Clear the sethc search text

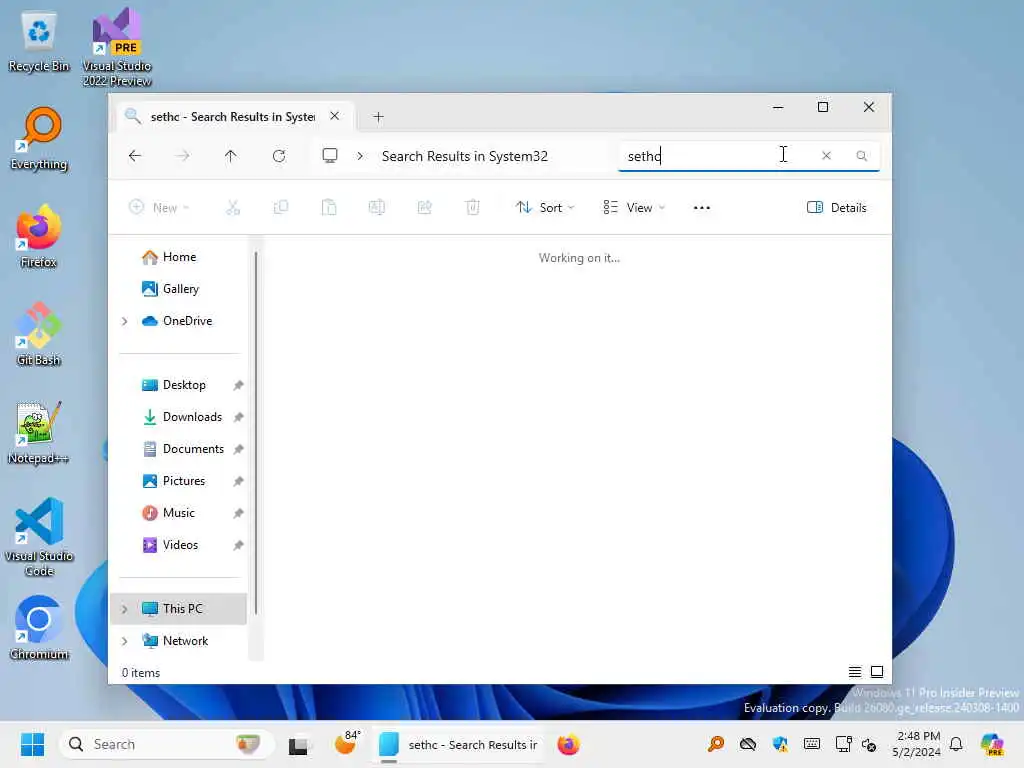pyautogui.click(x=826, y=155)
